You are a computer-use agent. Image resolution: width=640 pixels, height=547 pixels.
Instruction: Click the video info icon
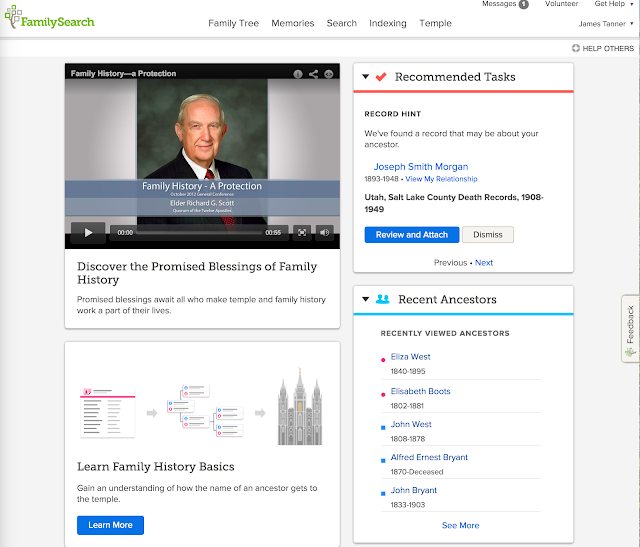298,74
